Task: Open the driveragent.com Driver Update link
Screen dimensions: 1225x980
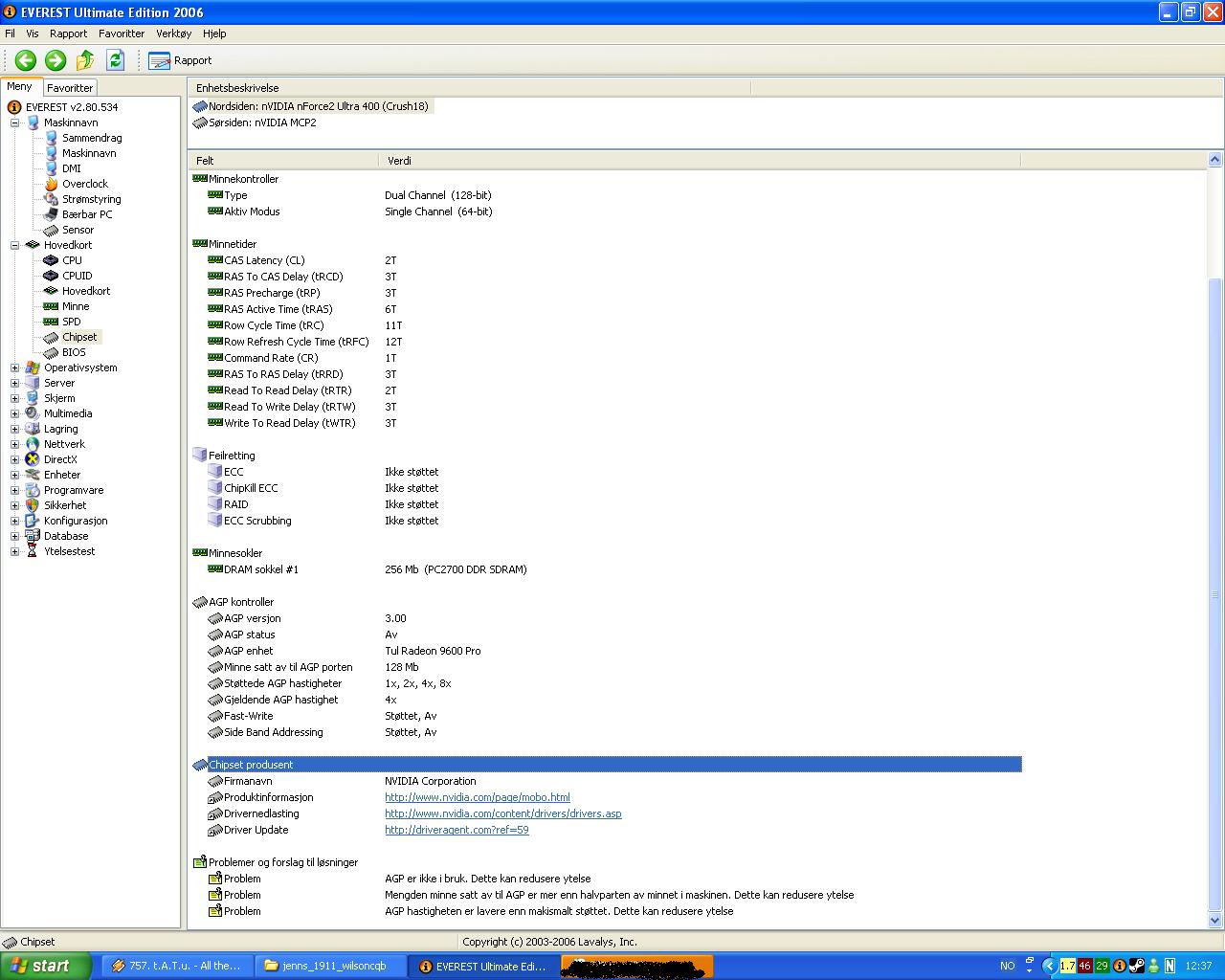Action: [x=457, y=830]
